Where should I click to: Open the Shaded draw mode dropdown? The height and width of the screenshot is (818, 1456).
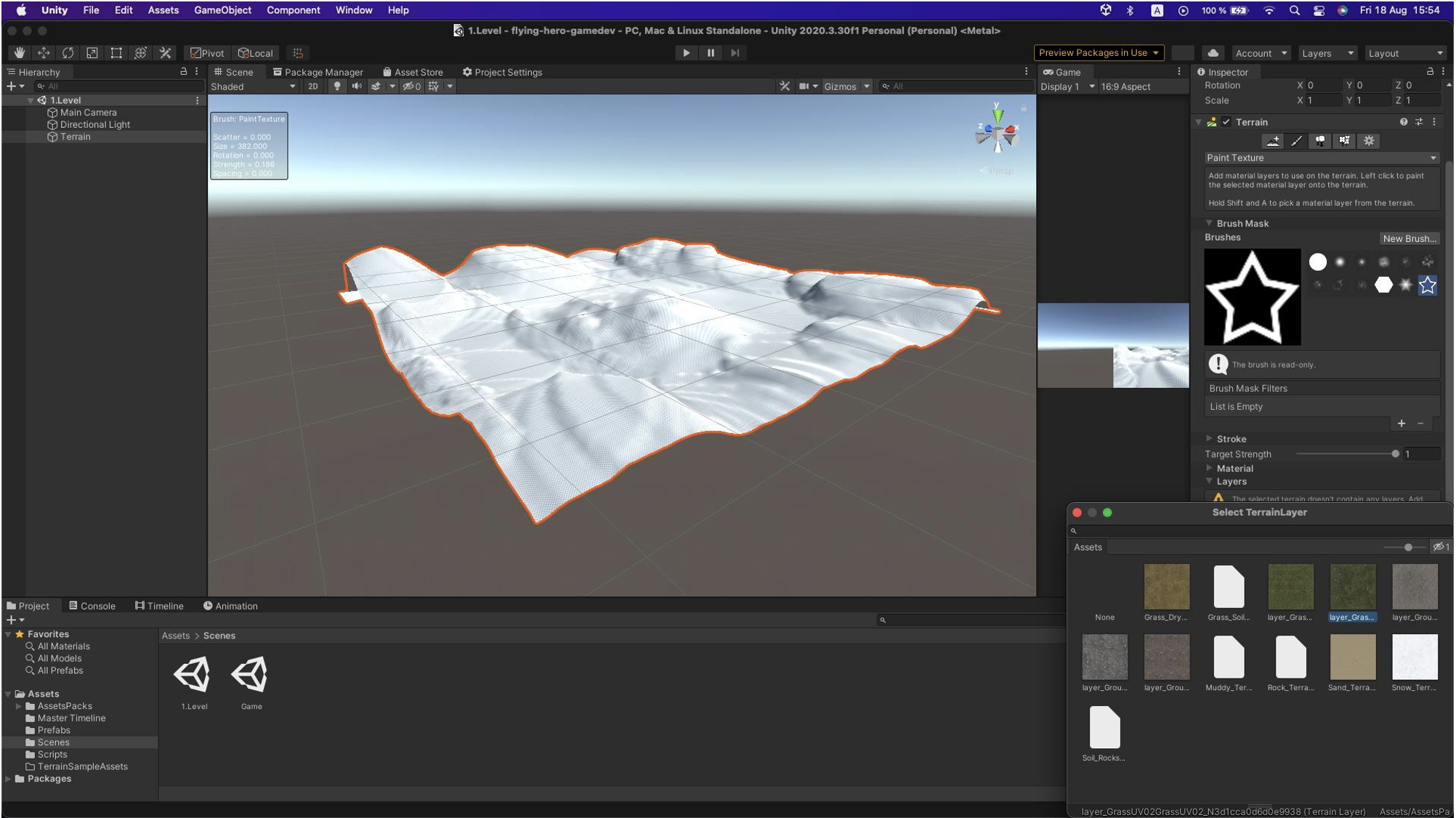[x=253, y=86]
